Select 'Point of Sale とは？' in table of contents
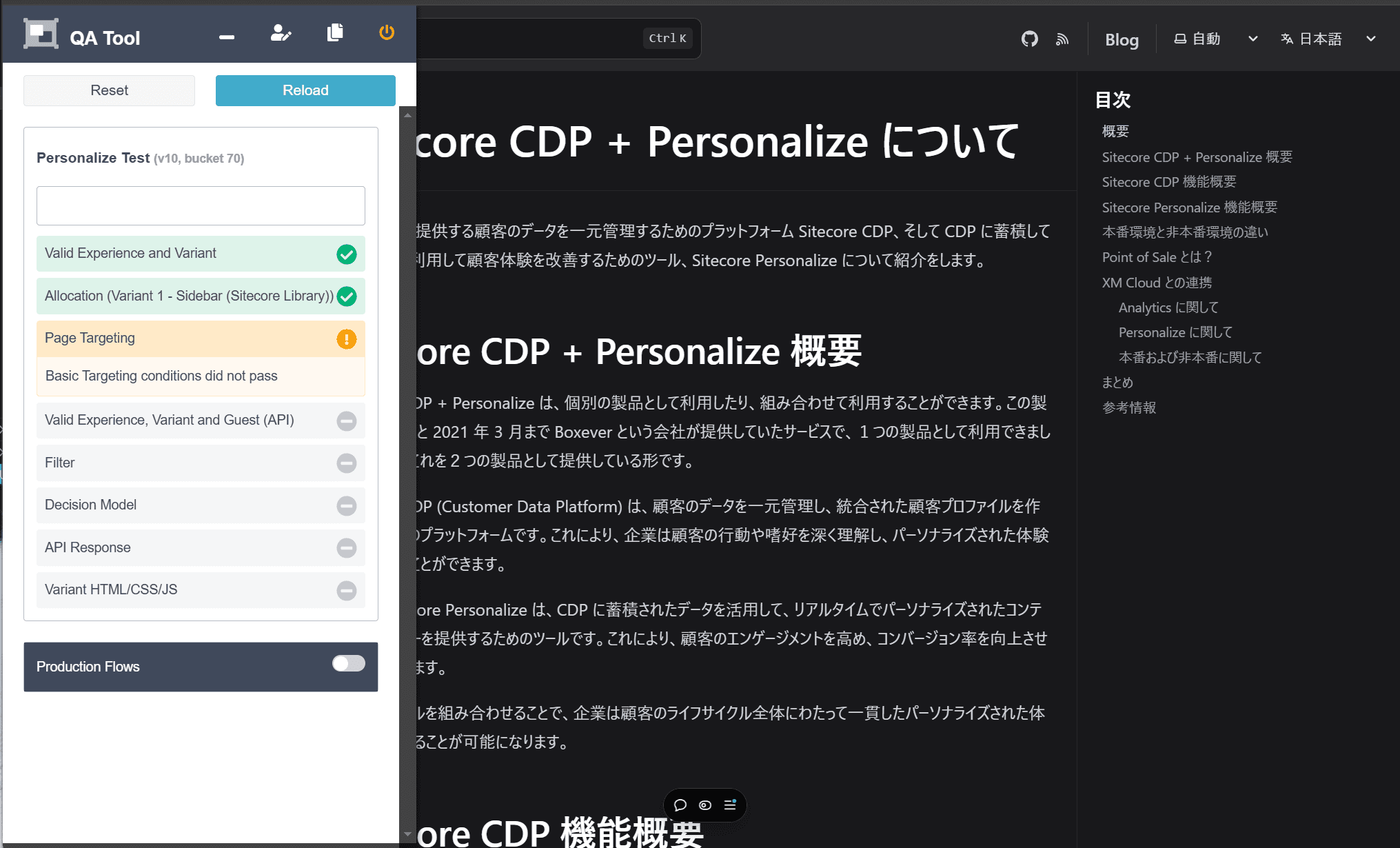This screenshot has width=1400, height=848. click(1157, 257)
